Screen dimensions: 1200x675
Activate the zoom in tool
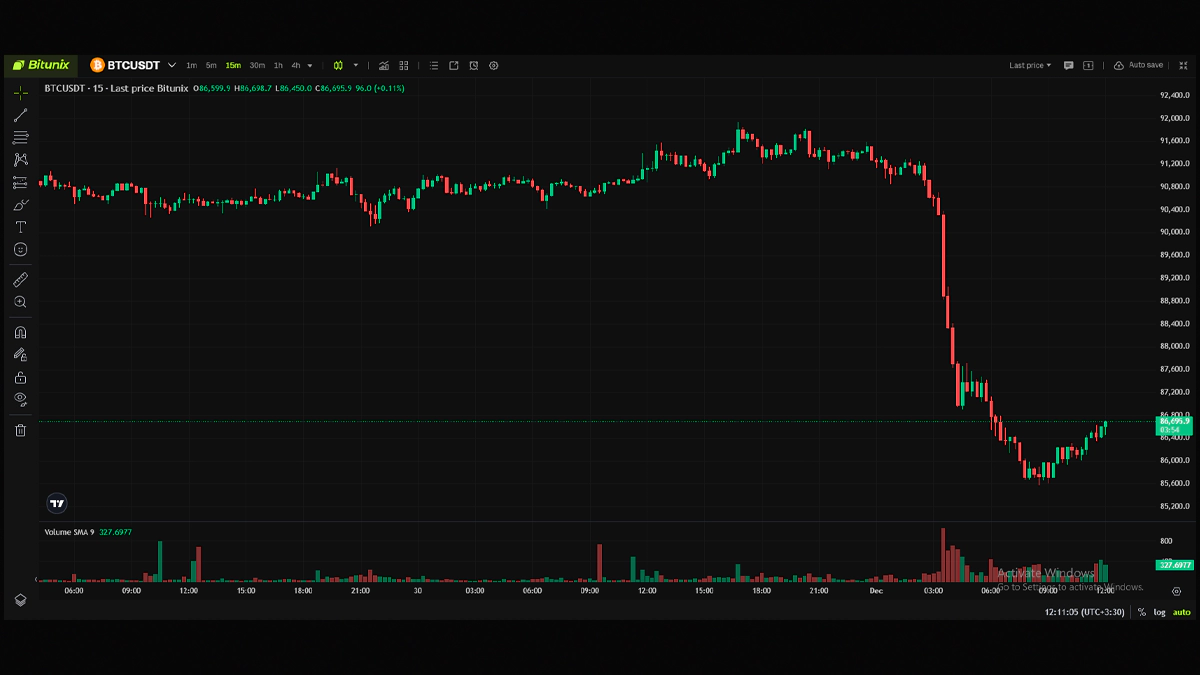(20, 302)
